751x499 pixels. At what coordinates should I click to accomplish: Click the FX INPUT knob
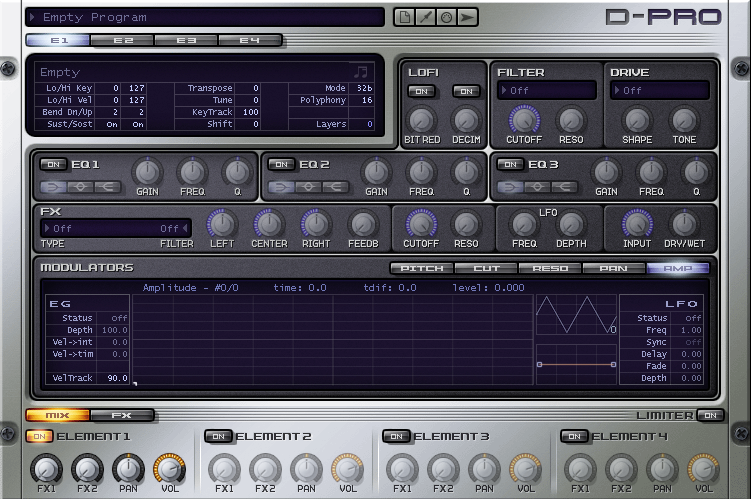click(637, 224)
